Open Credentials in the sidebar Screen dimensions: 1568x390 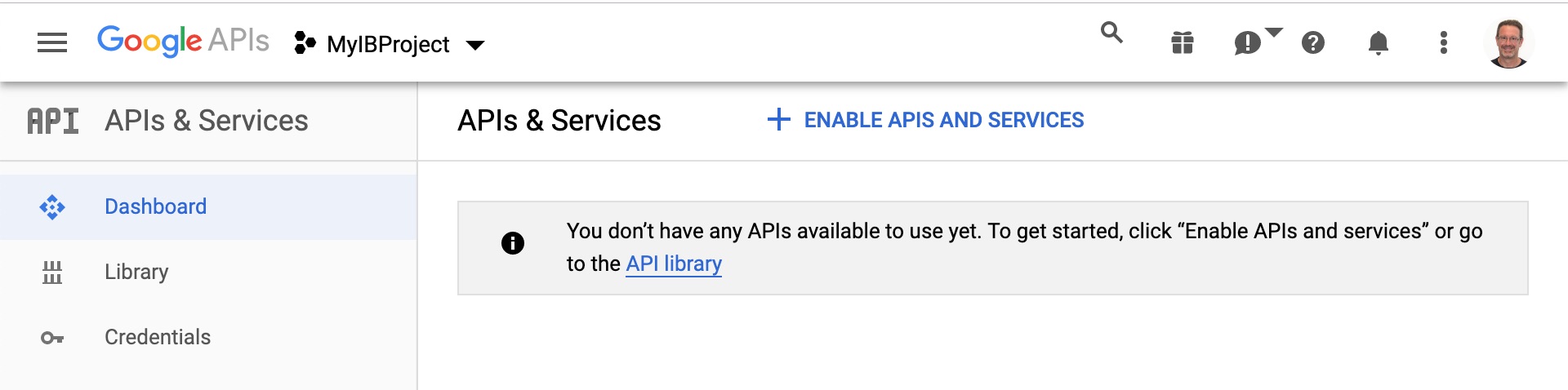[x=208, y=337]
